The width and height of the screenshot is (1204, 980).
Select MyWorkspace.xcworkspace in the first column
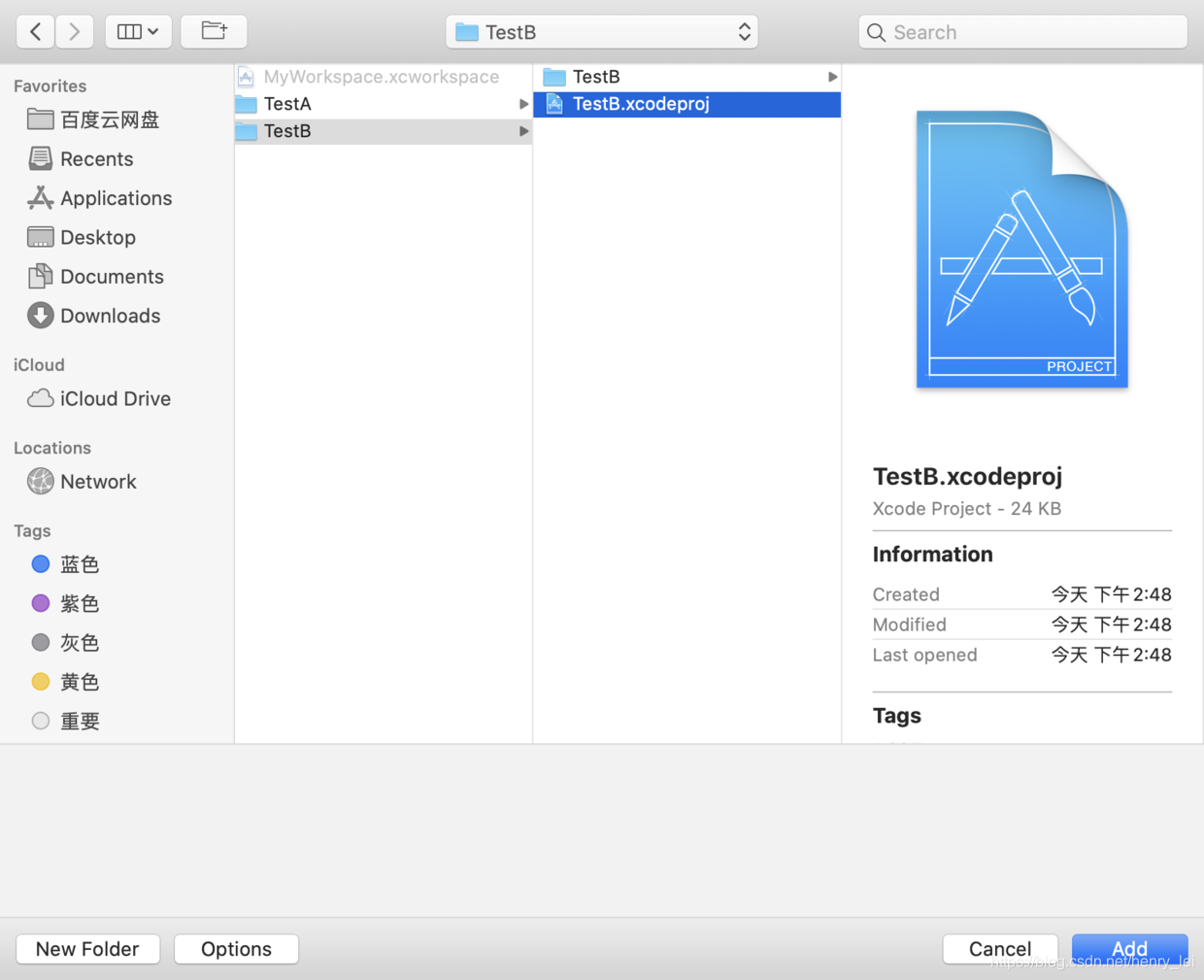pos(384,77)
